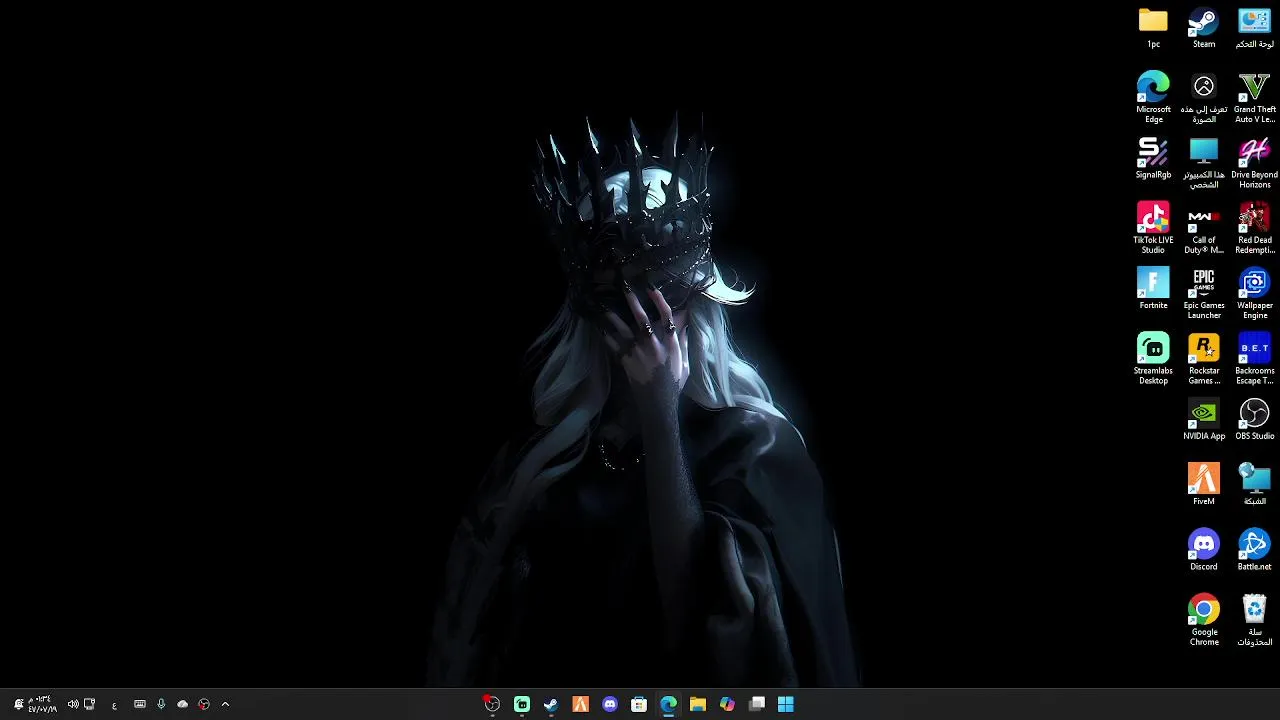Image resolution: width=1280 pixels, height=720 pixels.
Task: Expand the hidden system tray icons chevron
Action: (225, 704)
